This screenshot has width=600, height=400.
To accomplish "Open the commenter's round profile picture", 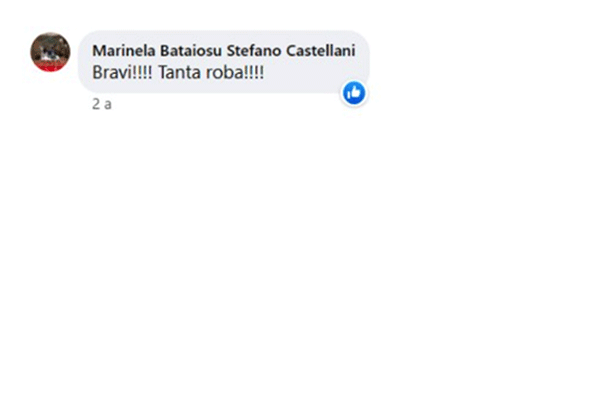I will 50,52.
